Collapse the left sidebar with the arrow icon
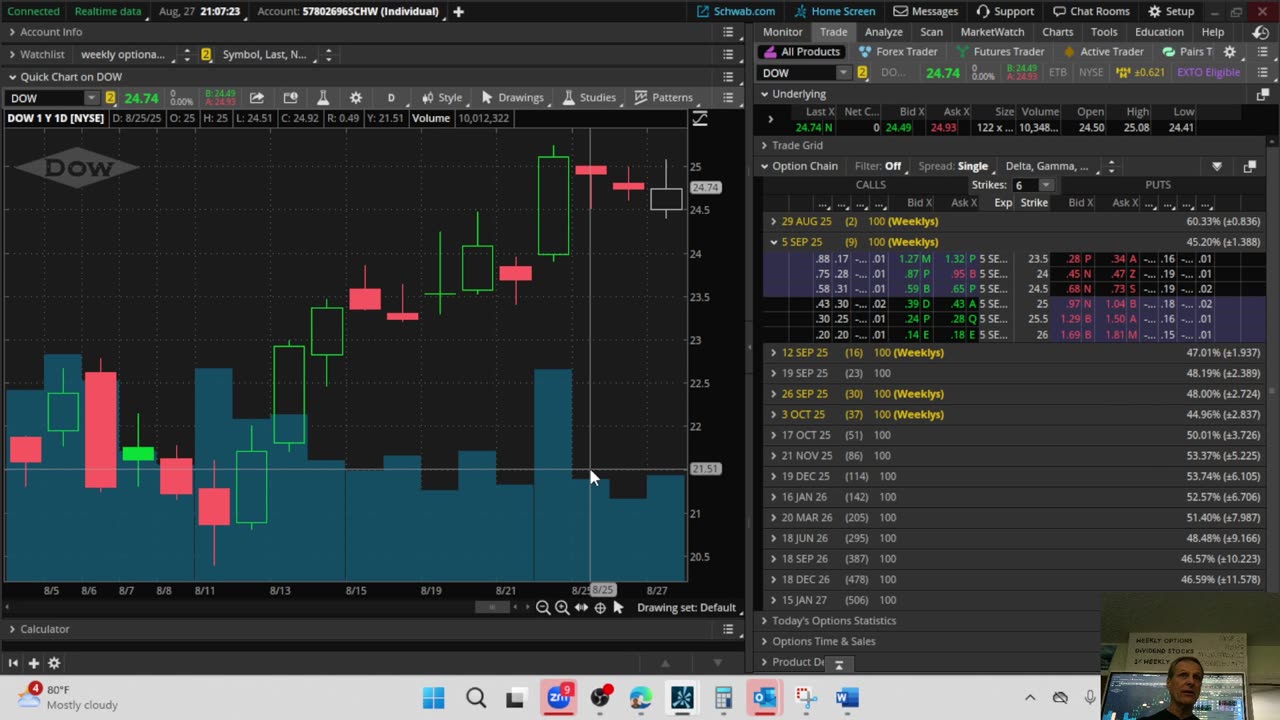This screenshot has height=720, width=1280. coord(13,663)
